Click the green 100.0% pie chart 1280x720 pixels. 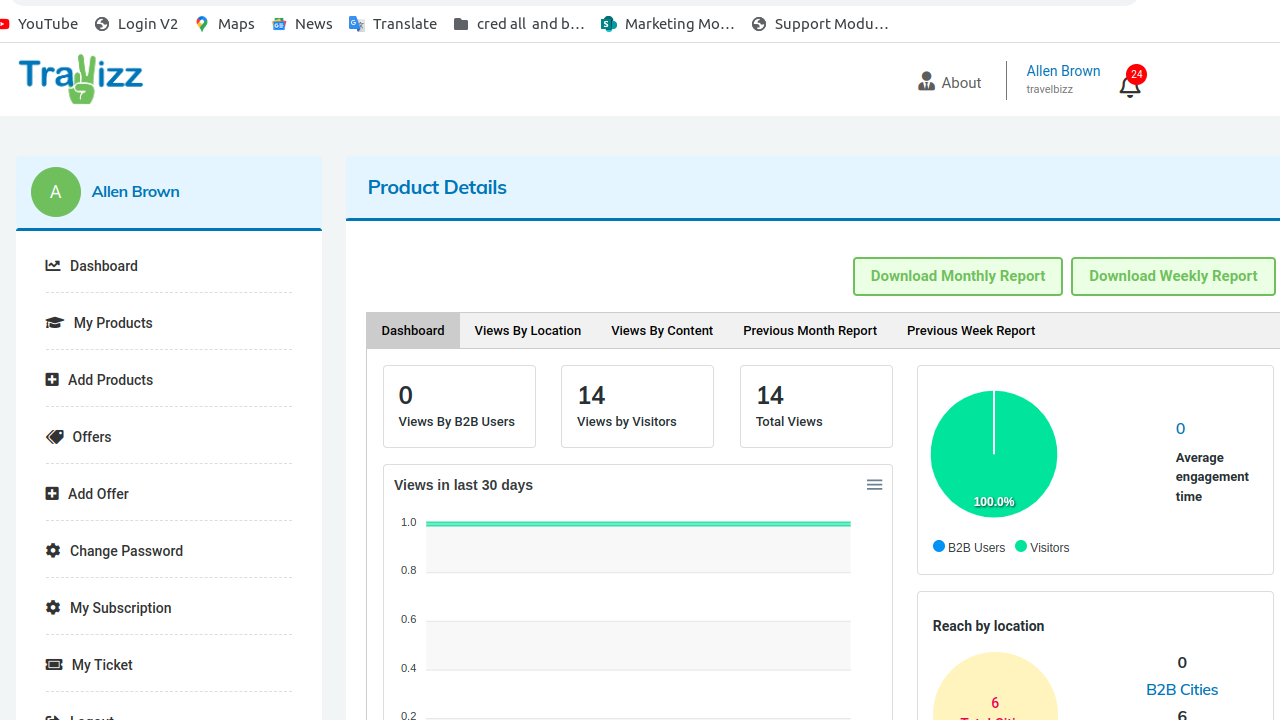pos(994,454)
